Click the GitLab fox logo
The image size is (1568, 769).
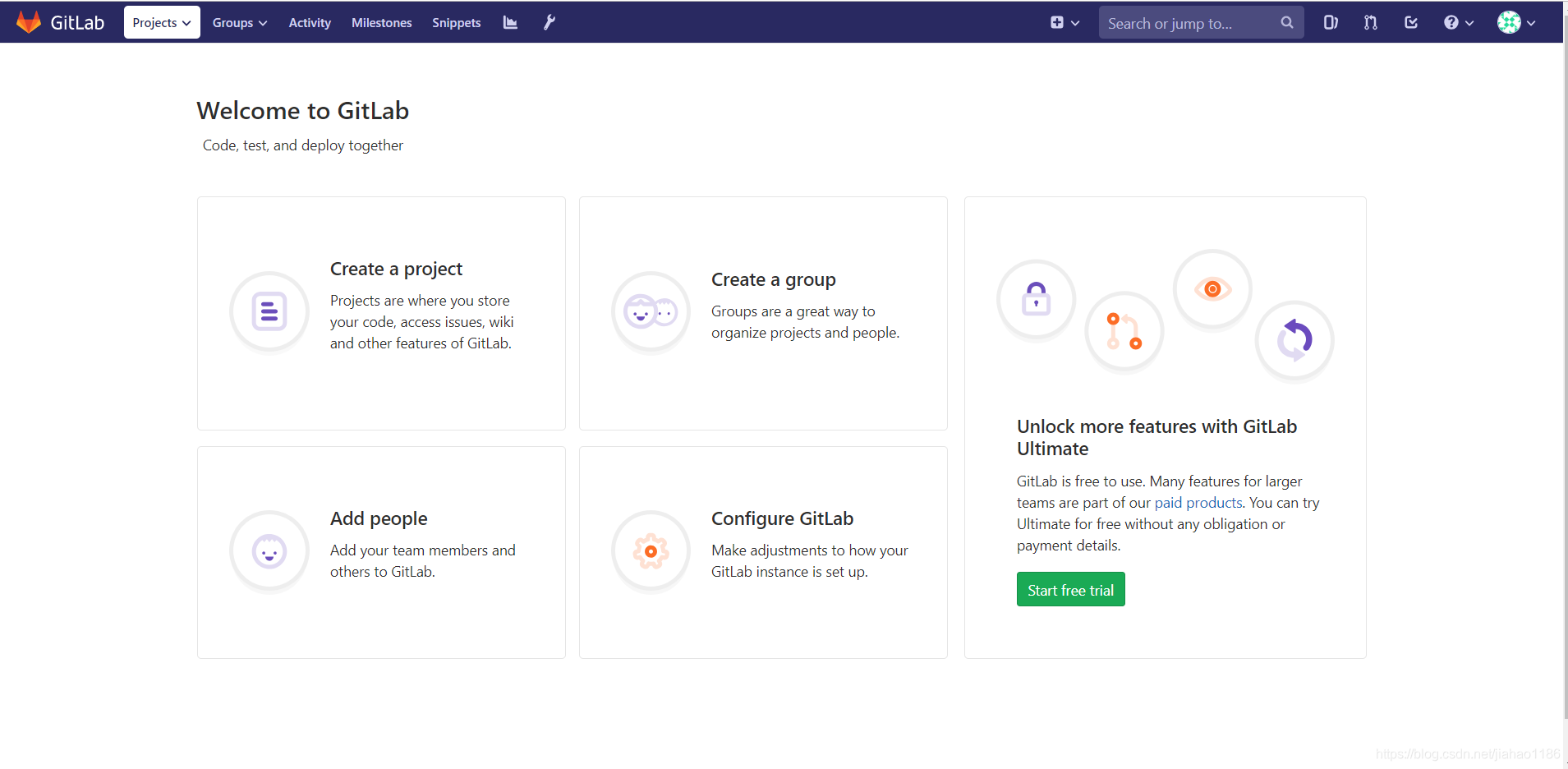tap(29, 22)
